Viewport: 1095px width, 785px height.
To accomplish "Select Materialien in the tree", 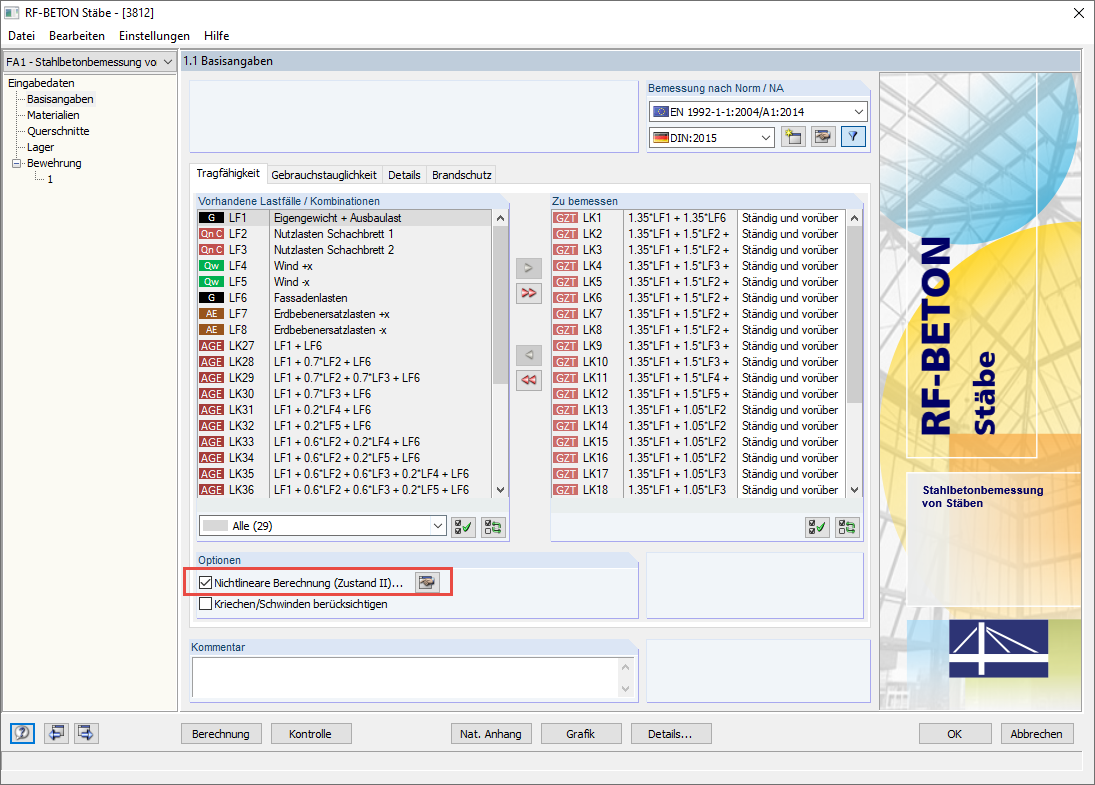I will tap(53, 115).
